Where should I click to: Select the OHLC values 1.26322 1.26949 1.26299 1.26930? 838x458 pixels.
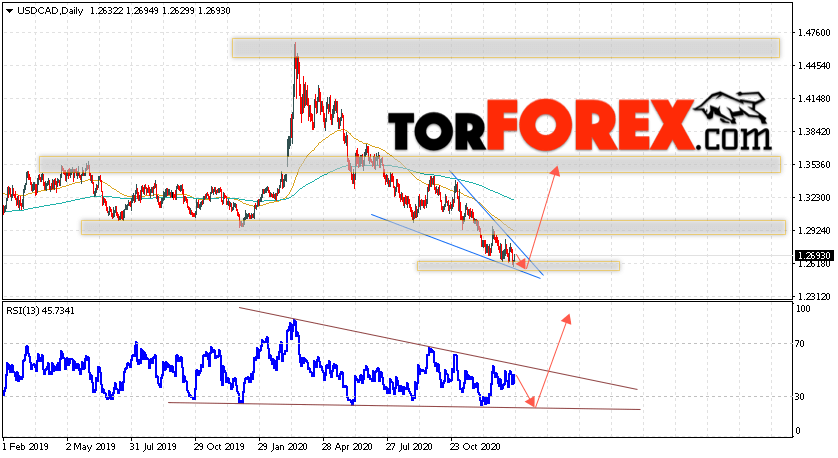(159, 11)
